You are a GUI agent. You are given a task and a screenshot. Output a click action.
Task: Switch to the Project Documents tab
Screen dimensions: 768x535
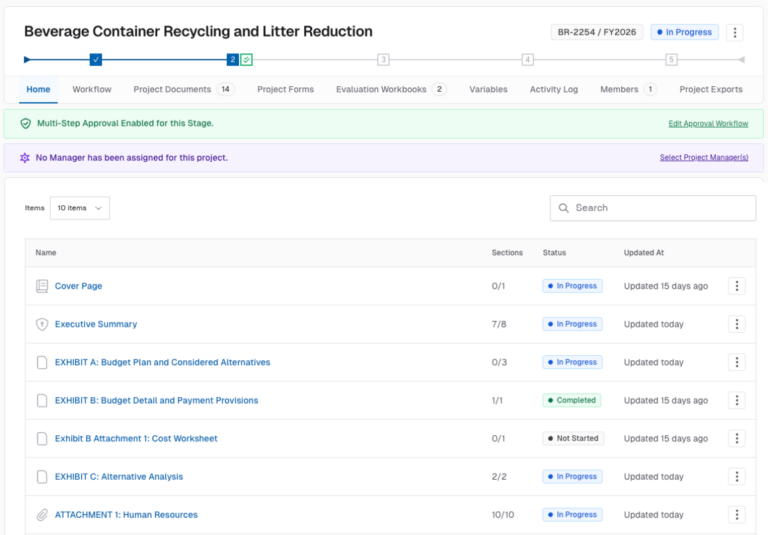(x=172, y=89)
